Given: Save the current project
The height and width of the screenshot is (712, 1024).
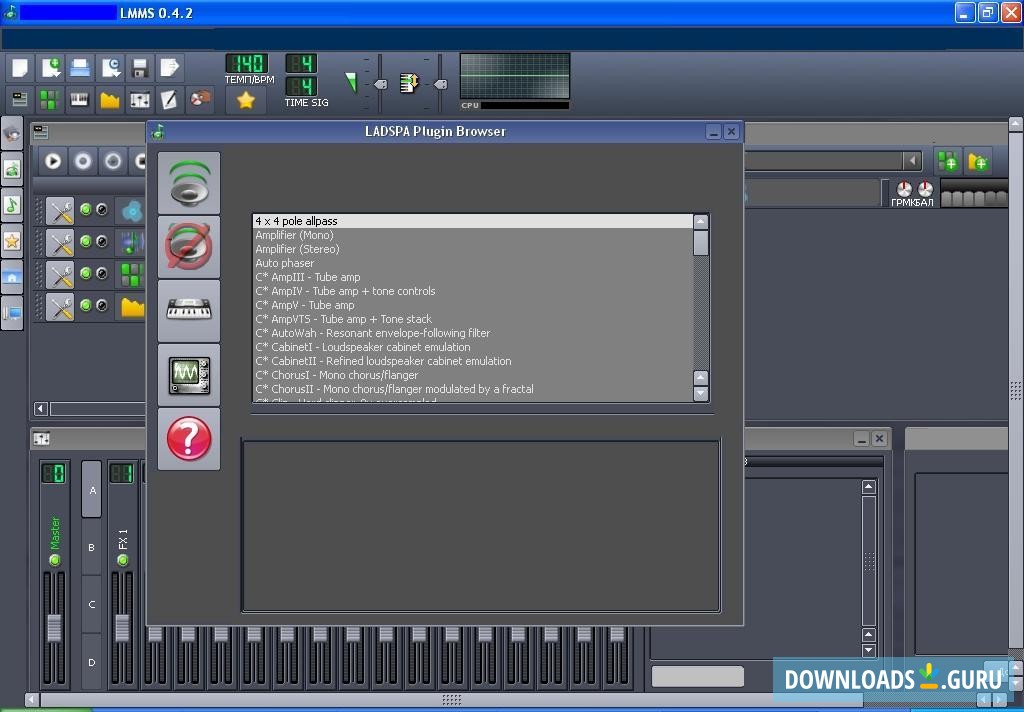Looking at the screenshot, I should click(138, 67).
